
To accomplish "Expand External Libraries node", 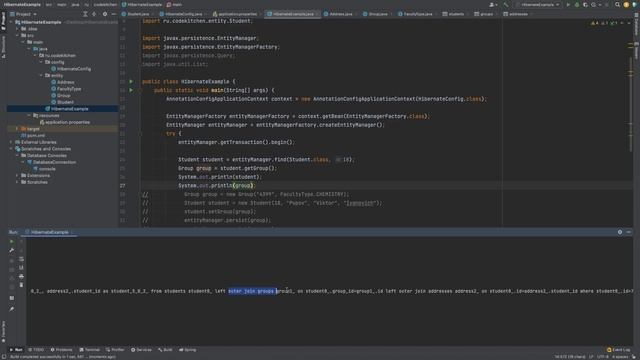I will (11, 142).
